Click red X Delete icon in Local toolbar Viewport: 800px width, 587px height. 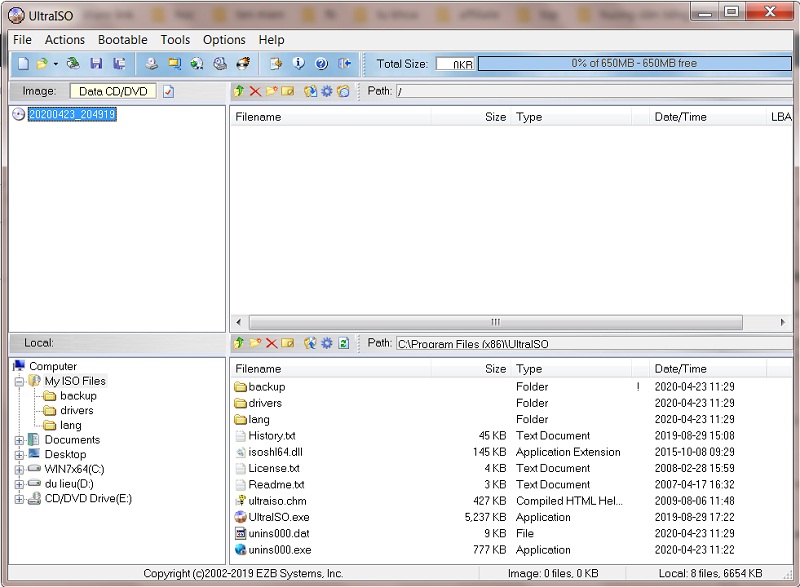[x=271, y=343]
